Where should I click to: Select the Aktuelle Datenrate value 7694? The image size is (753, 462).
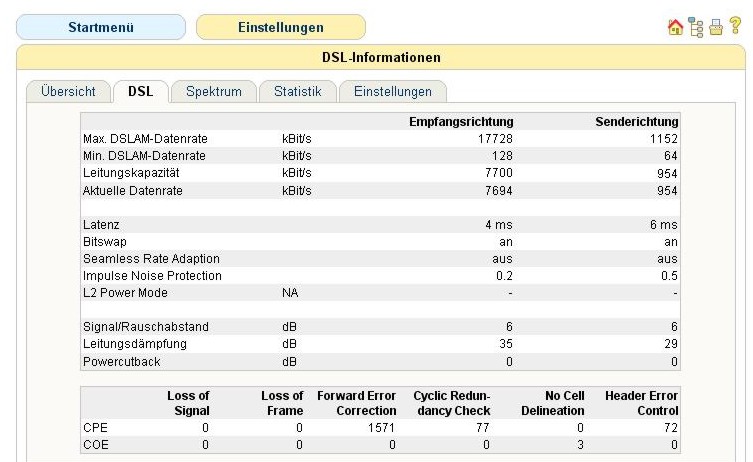coord(498,190)
